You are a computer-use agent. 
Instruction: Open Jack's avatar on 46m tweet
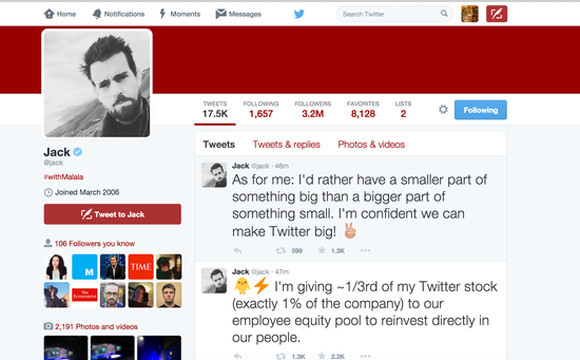214,174
